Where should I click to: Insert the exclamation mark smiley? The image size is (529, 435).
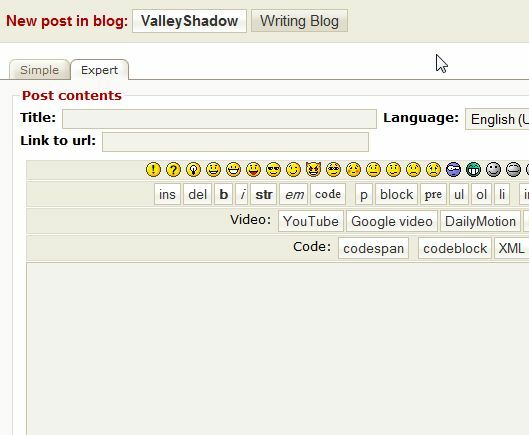click(x=153, y=169)
